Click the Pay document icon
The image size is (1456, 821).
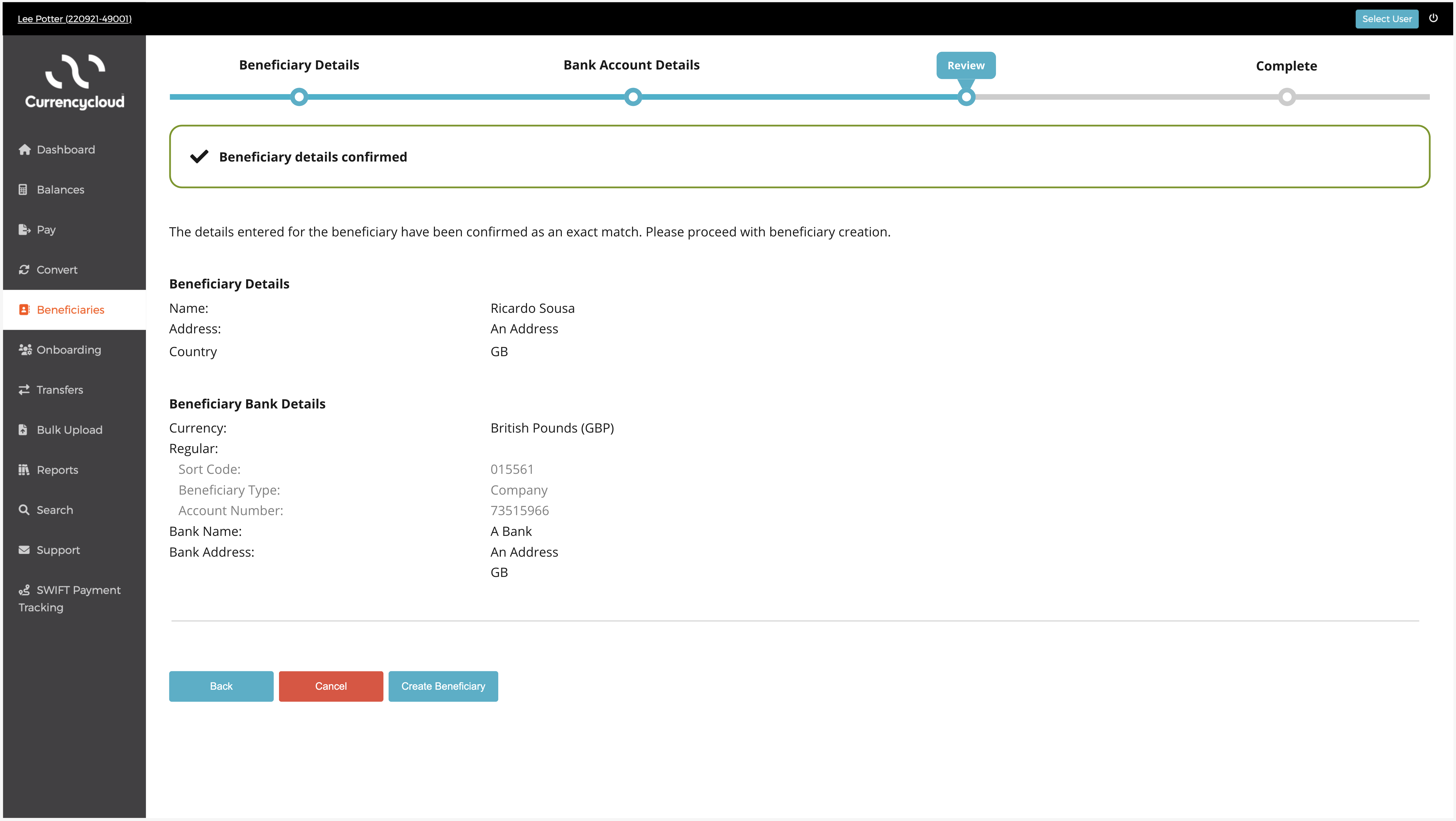(x=24, y=230)
